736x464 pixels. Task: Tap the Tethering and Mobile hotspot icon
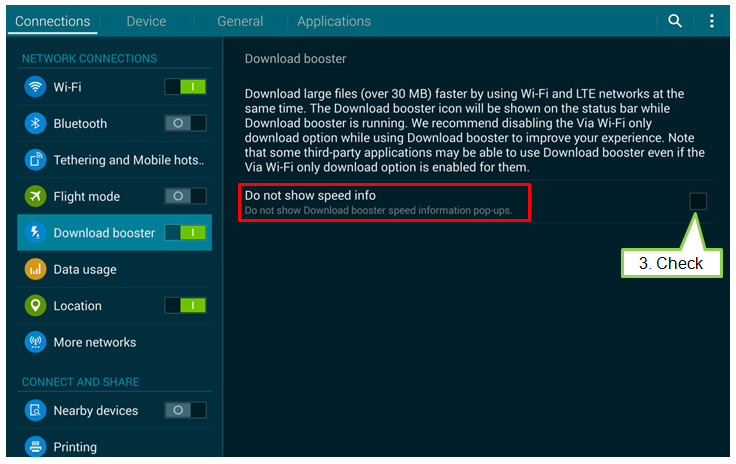click(35, 160)
